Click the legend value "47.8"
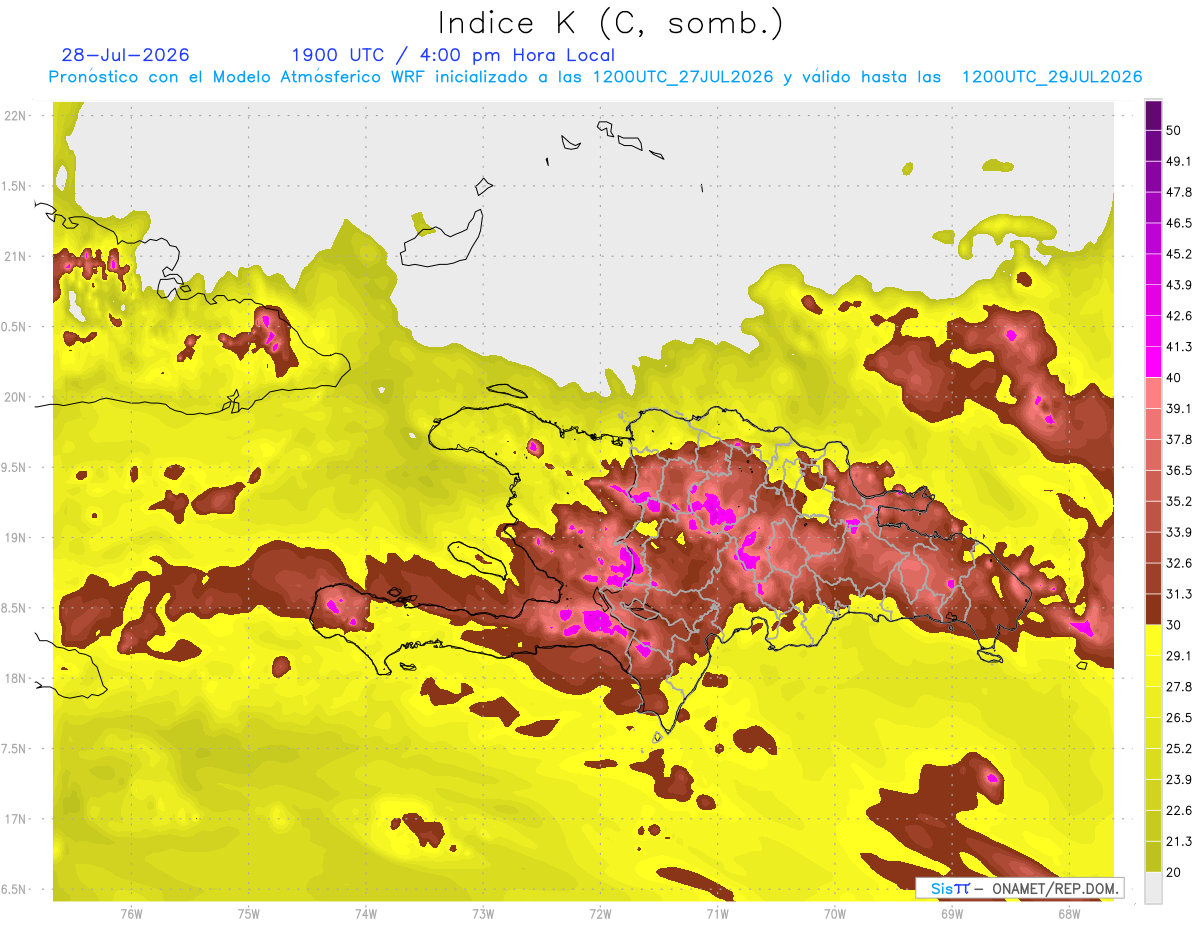The height and width of the screenshot is (927, 1200). click(1179, 193)
